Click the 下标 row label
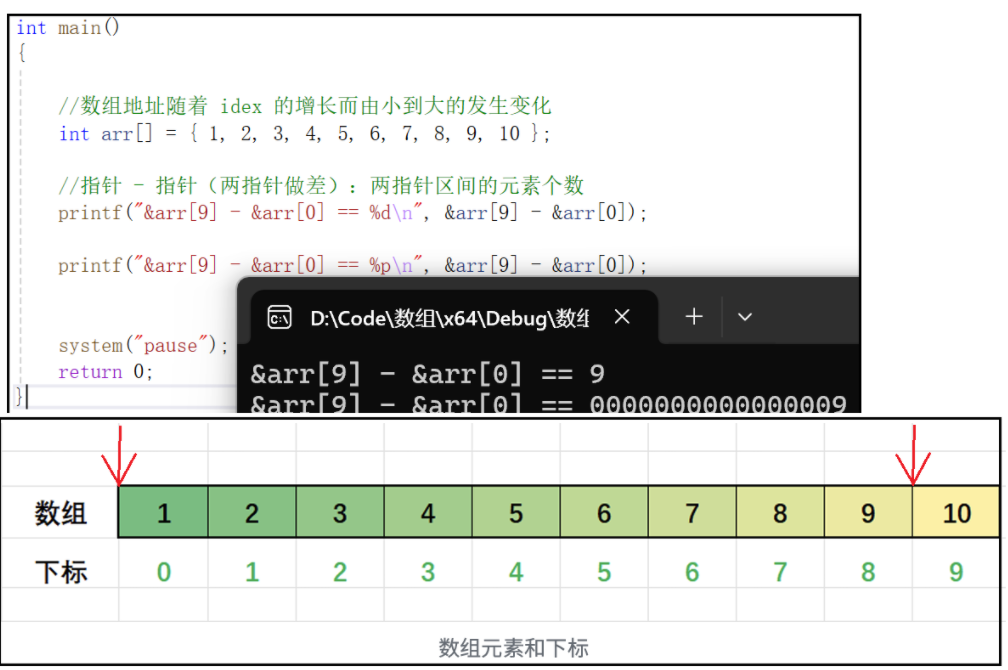The height and width of the screenshot is (670, 1008). pos(60,572)
